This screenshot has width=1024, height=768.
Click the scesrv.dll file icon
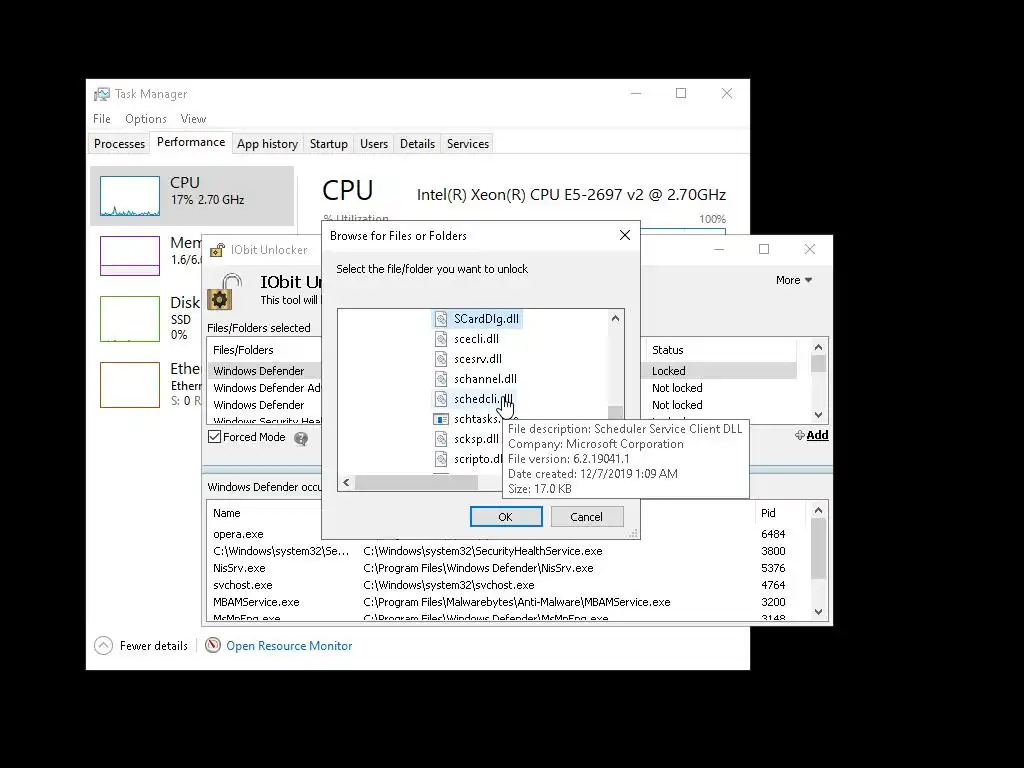coord(441,359)
